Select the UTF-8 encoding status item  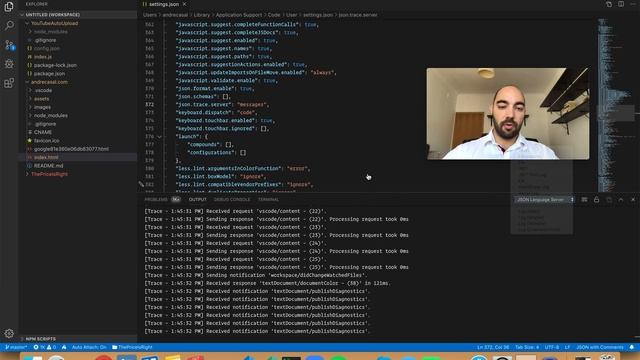[x=552, y=347]
